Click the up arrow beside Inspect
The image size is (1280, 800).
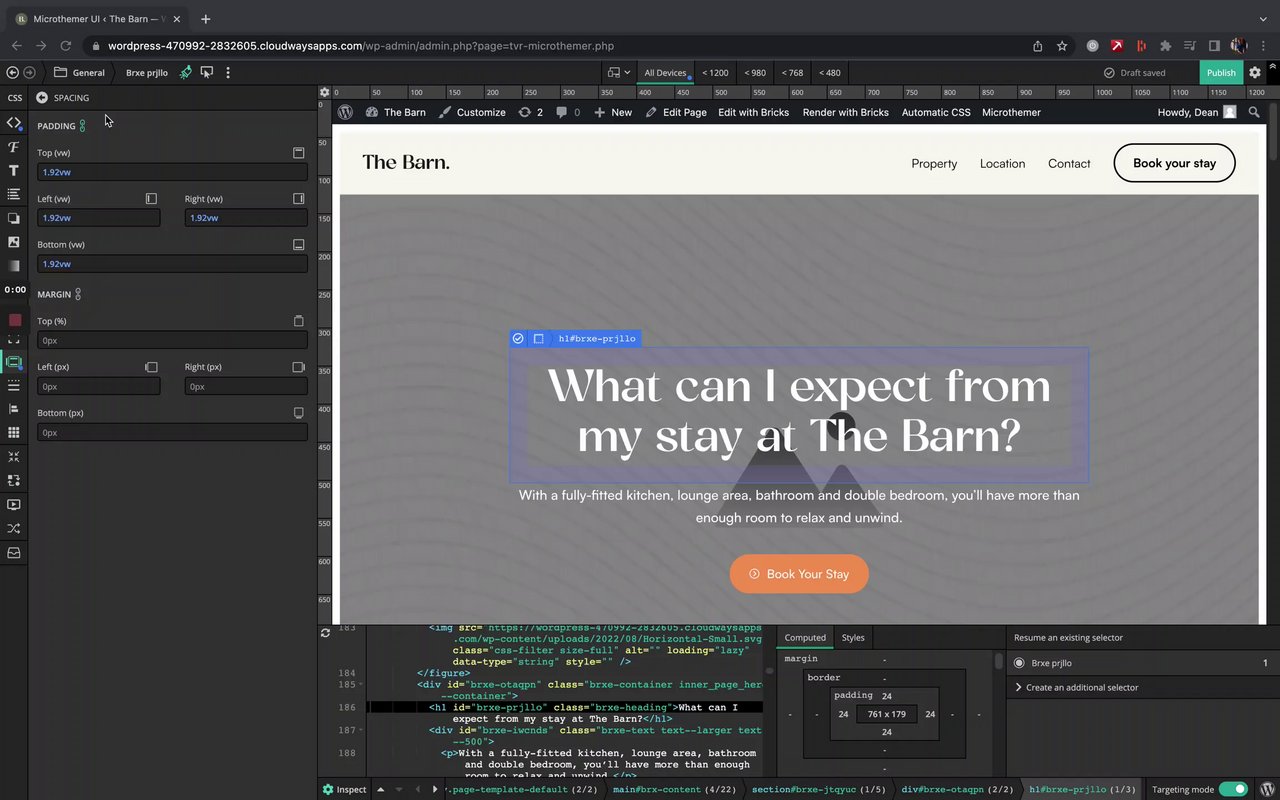pos(380,789)
